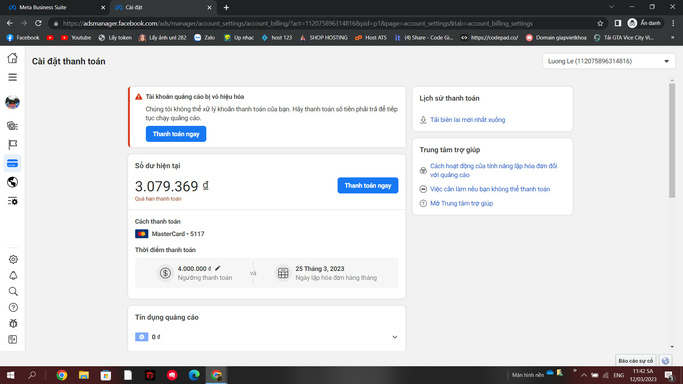The width and height of the screenshot is (683, 384).
Task: Open the notifications bell in the sidebar
Action: click(13, 276)
